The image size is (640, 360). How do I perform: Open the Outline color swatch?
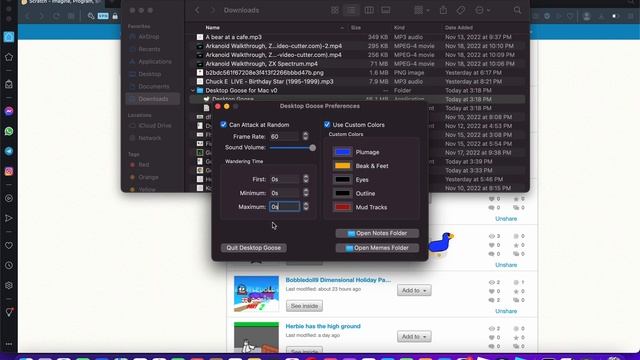[342, 193]
